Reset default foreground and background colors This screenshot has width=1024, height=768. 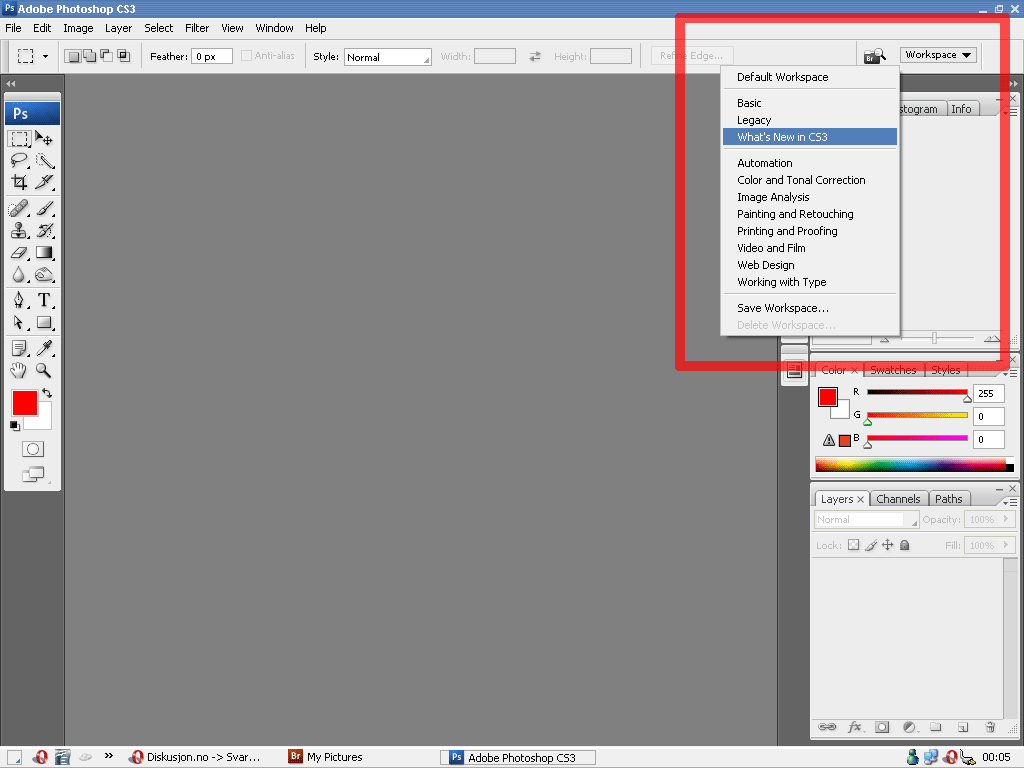click(x=14, y=426)
